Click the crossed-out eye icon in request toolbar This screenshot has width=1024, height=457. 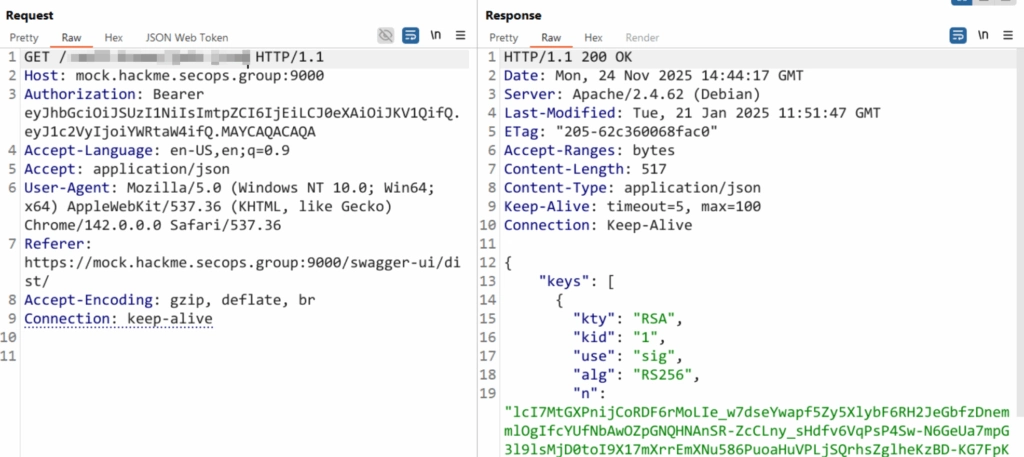point(385,36)
